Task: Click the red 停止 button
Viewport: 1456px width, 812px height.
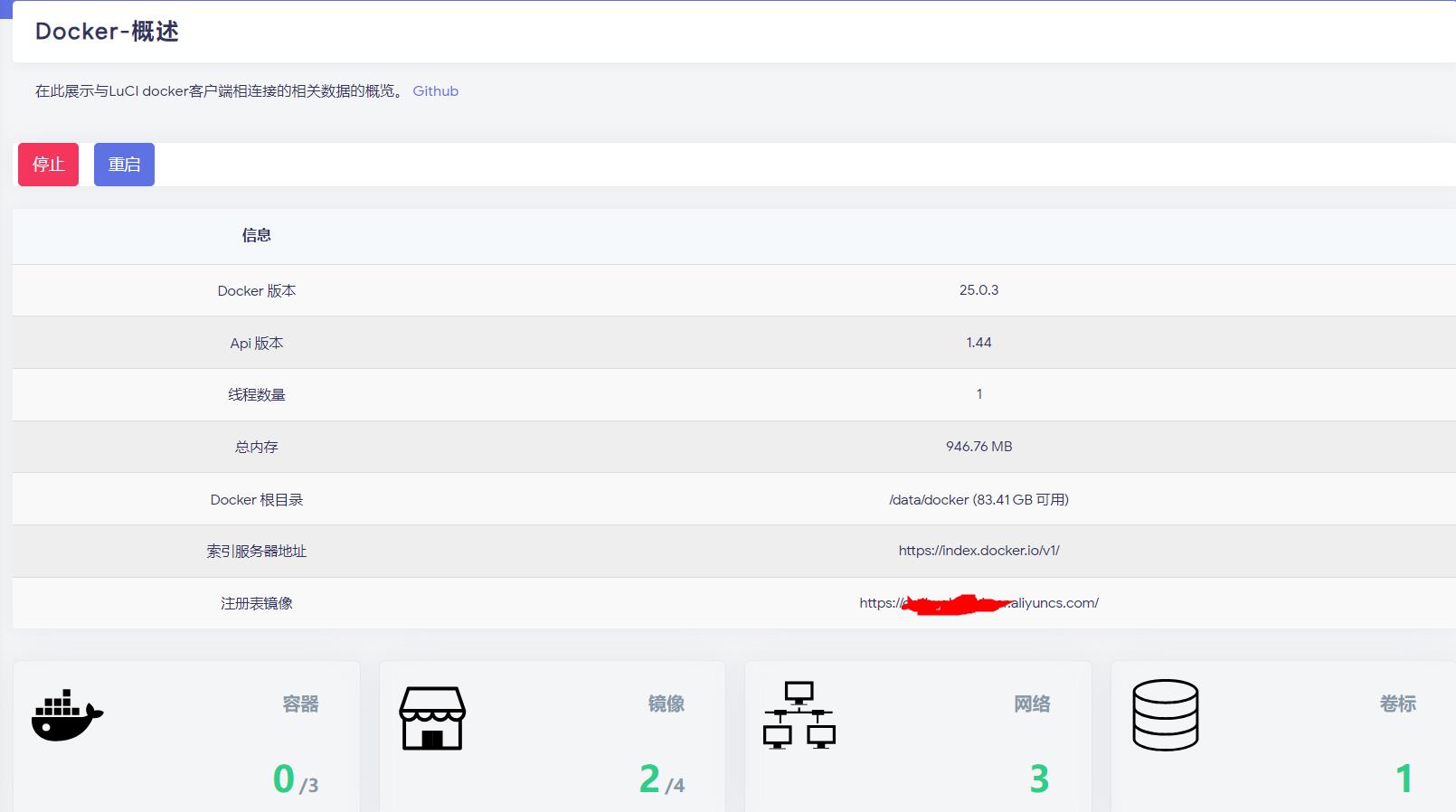Action: pyautogui.click(x=48, y=165)
